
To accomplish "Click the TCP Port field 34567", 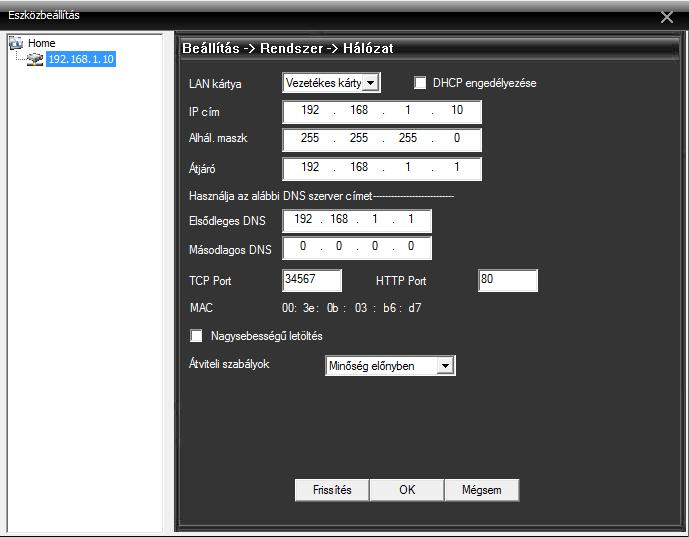I will click(x=312, y=280).
